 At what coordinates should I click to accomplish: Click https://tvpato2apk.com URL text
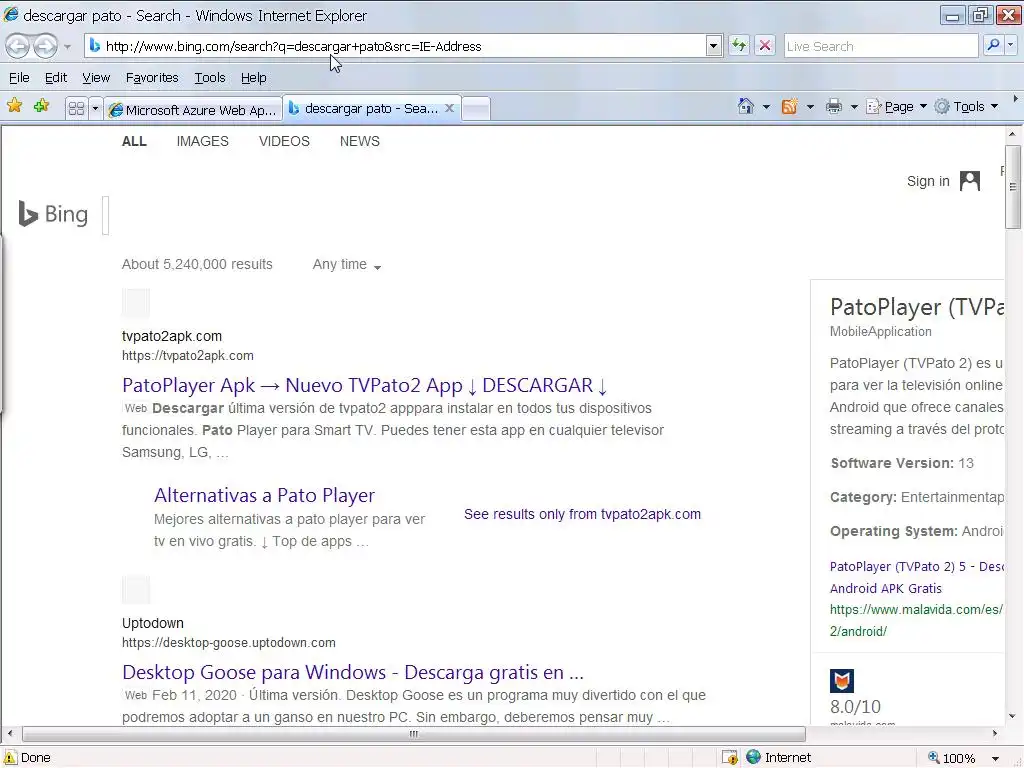pyautogui.click(x=187, y=355)
